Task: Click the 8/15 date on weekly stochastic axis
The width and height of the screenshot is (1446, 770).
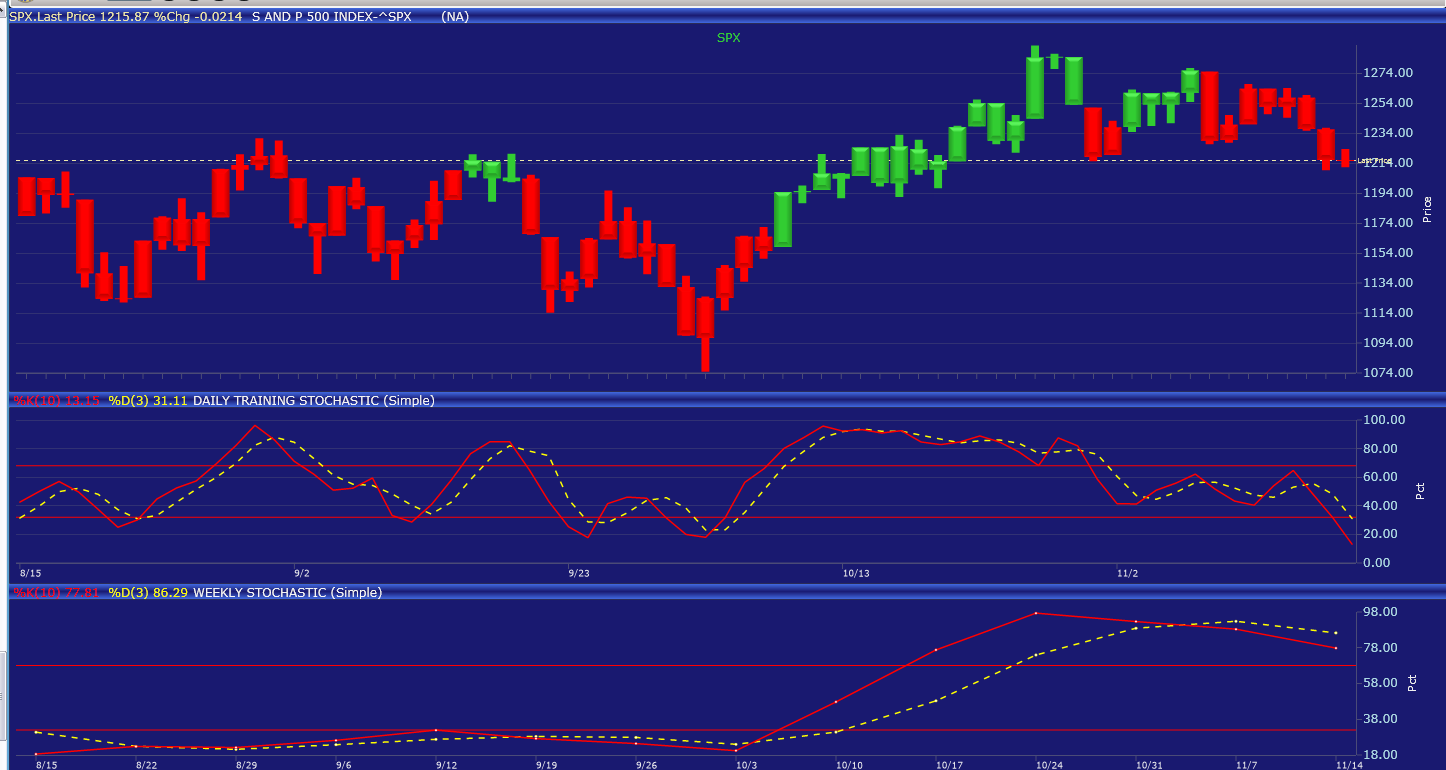Action: click(x=46, y=765)
